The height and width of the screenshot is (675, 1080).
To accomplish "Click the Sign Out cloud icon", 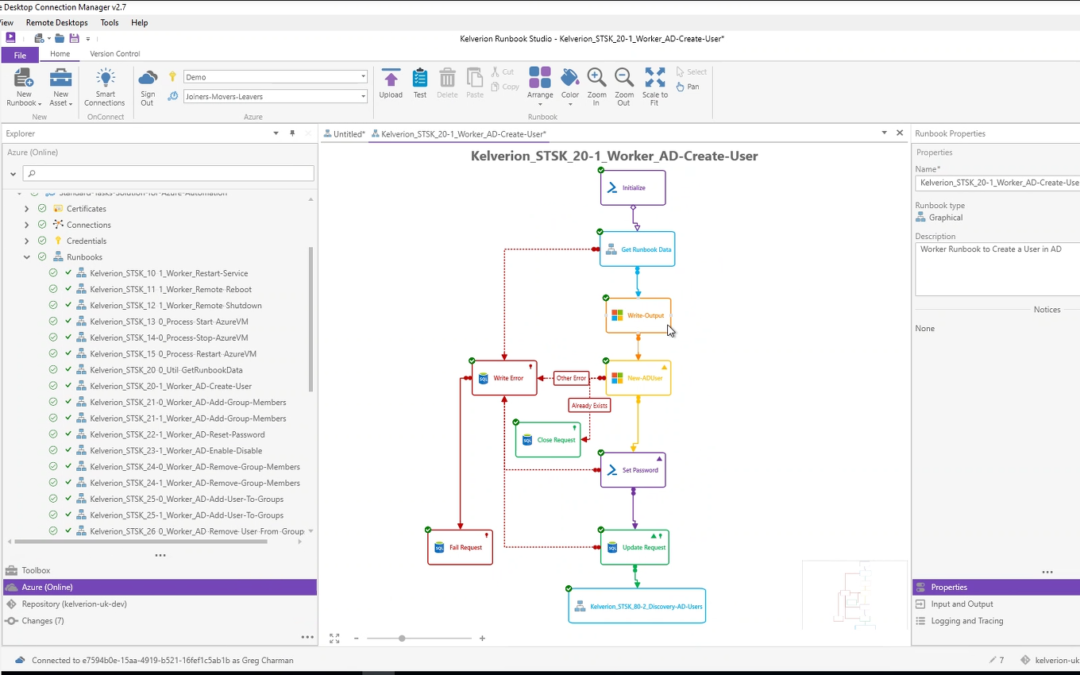I will [x=147, y=78].
